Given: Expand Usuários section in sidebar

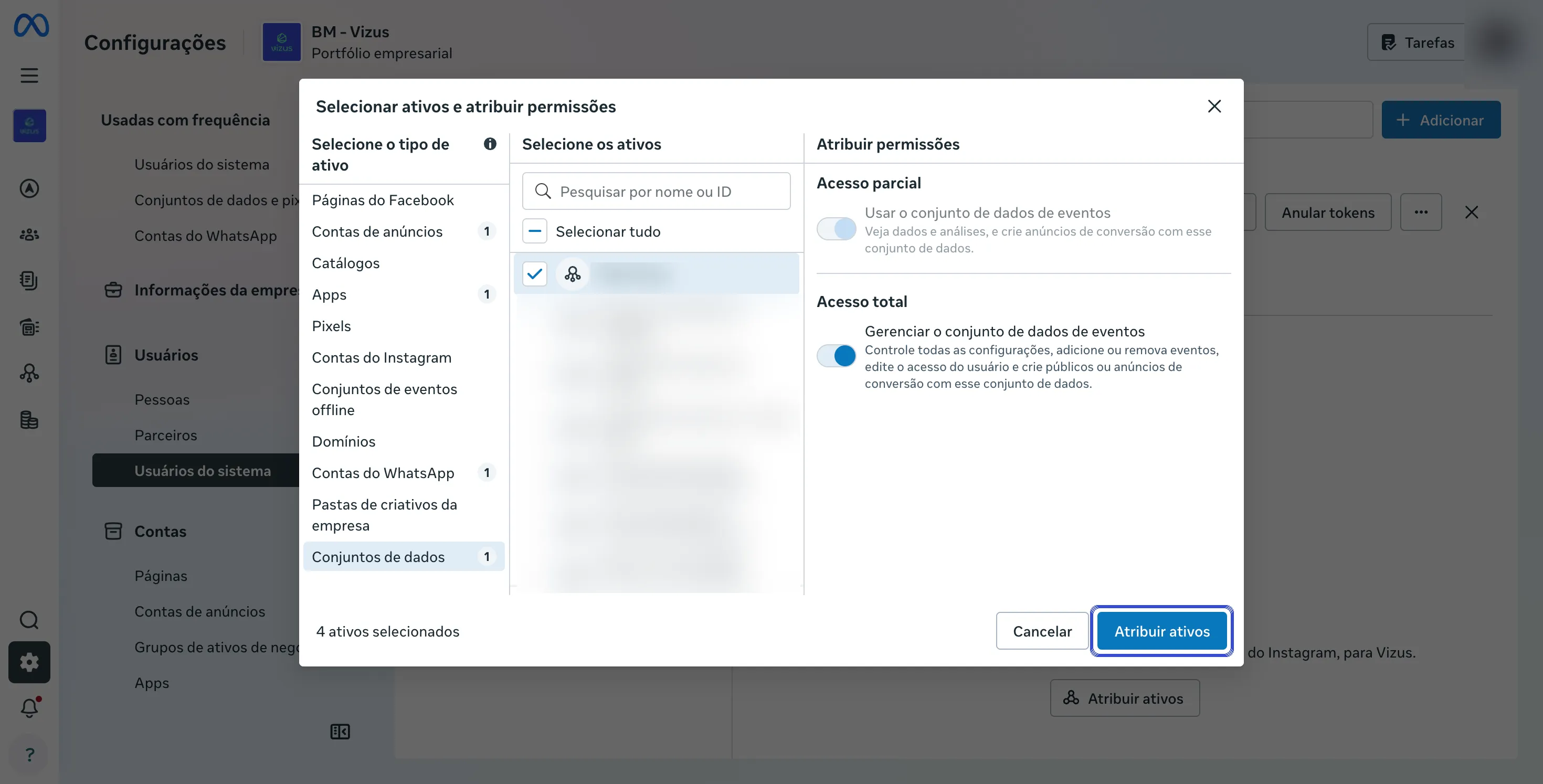Looking at the screenshot, I should (x=166, y=355).
